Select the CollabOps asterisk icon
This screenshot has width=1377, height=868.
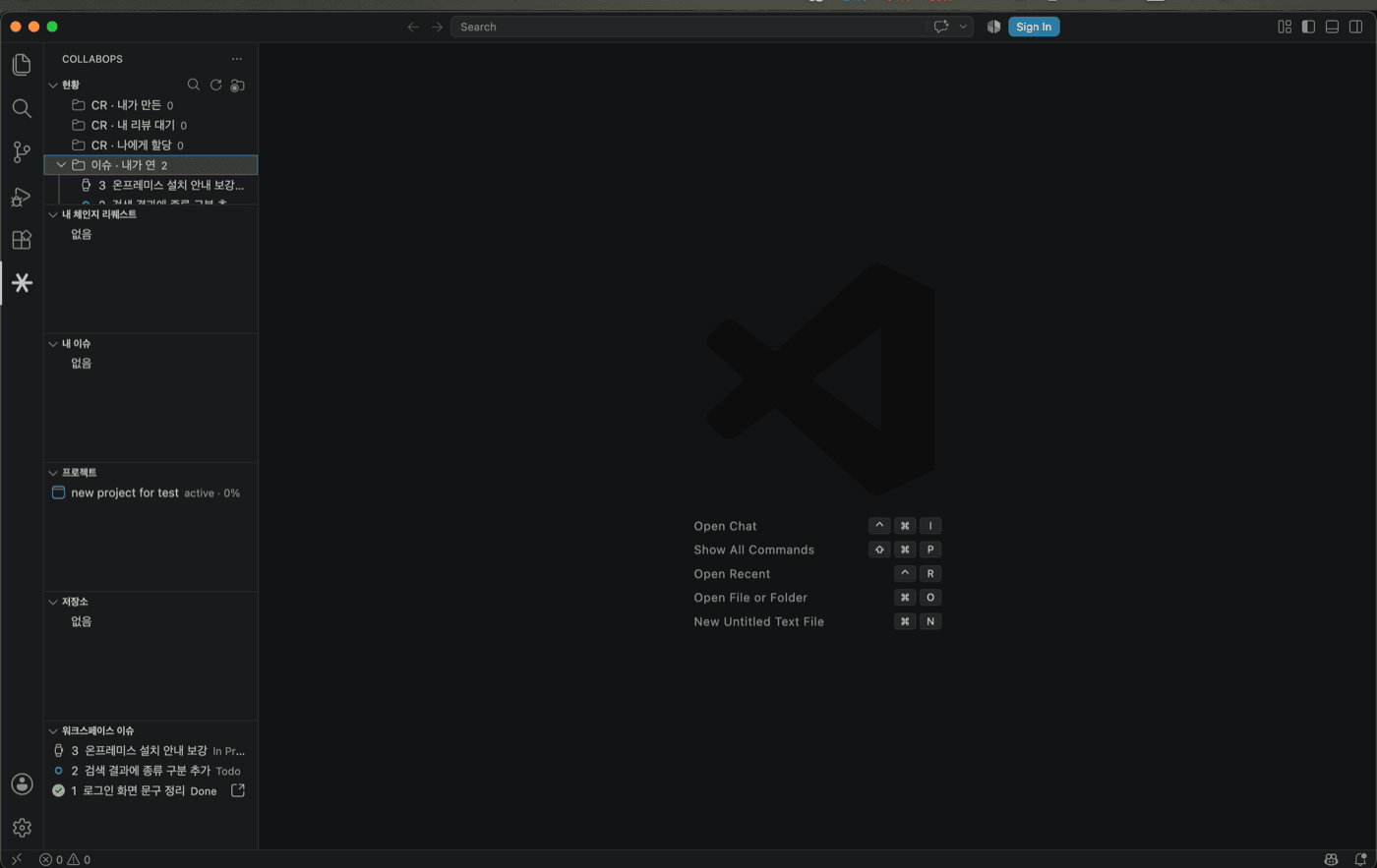point(22,283)
